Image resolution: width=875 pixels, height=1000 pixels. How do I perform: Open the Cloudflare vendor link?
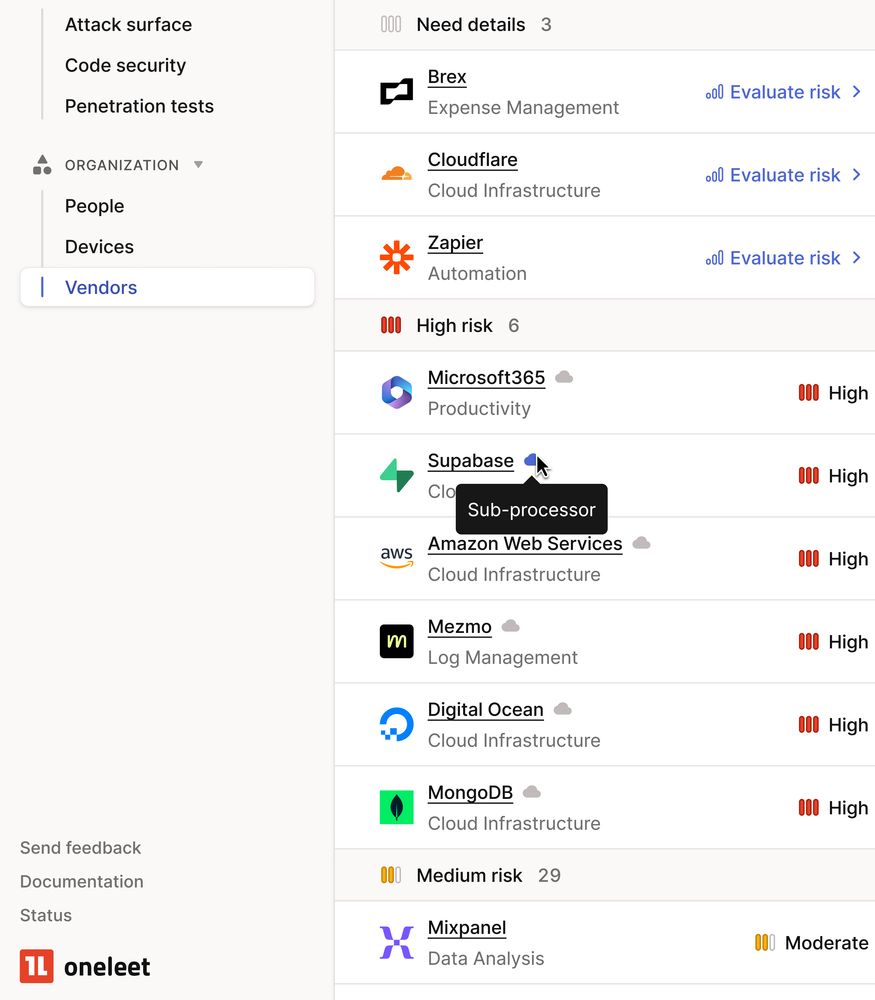coord(473,159)
